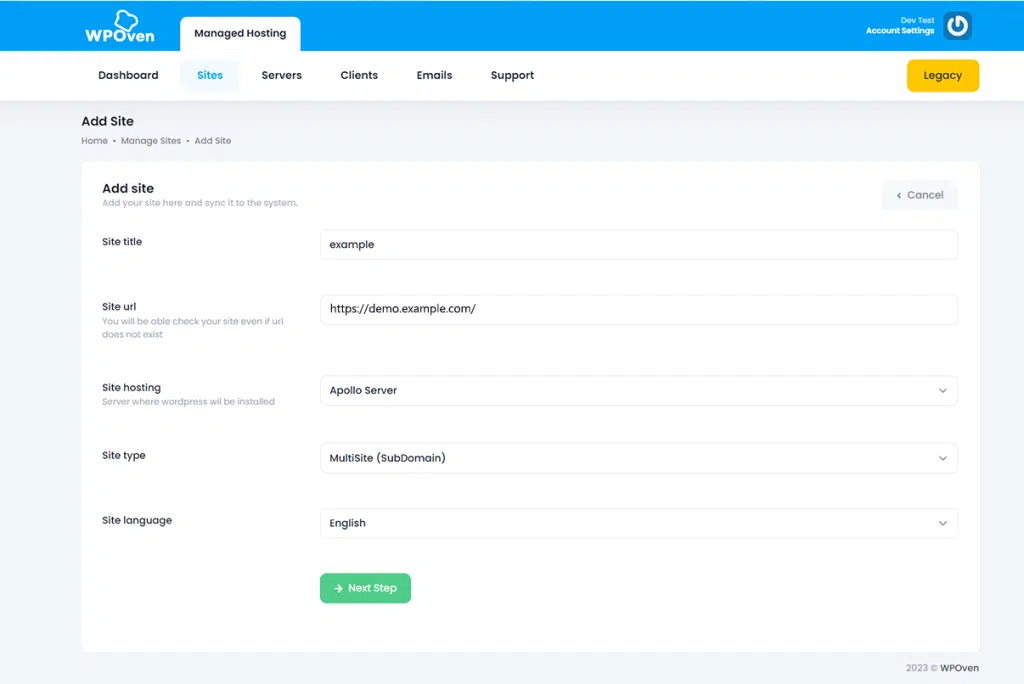1024x684 pixels.
Task: Click the green arrow icon in Next Step
Action: (338, 588)
